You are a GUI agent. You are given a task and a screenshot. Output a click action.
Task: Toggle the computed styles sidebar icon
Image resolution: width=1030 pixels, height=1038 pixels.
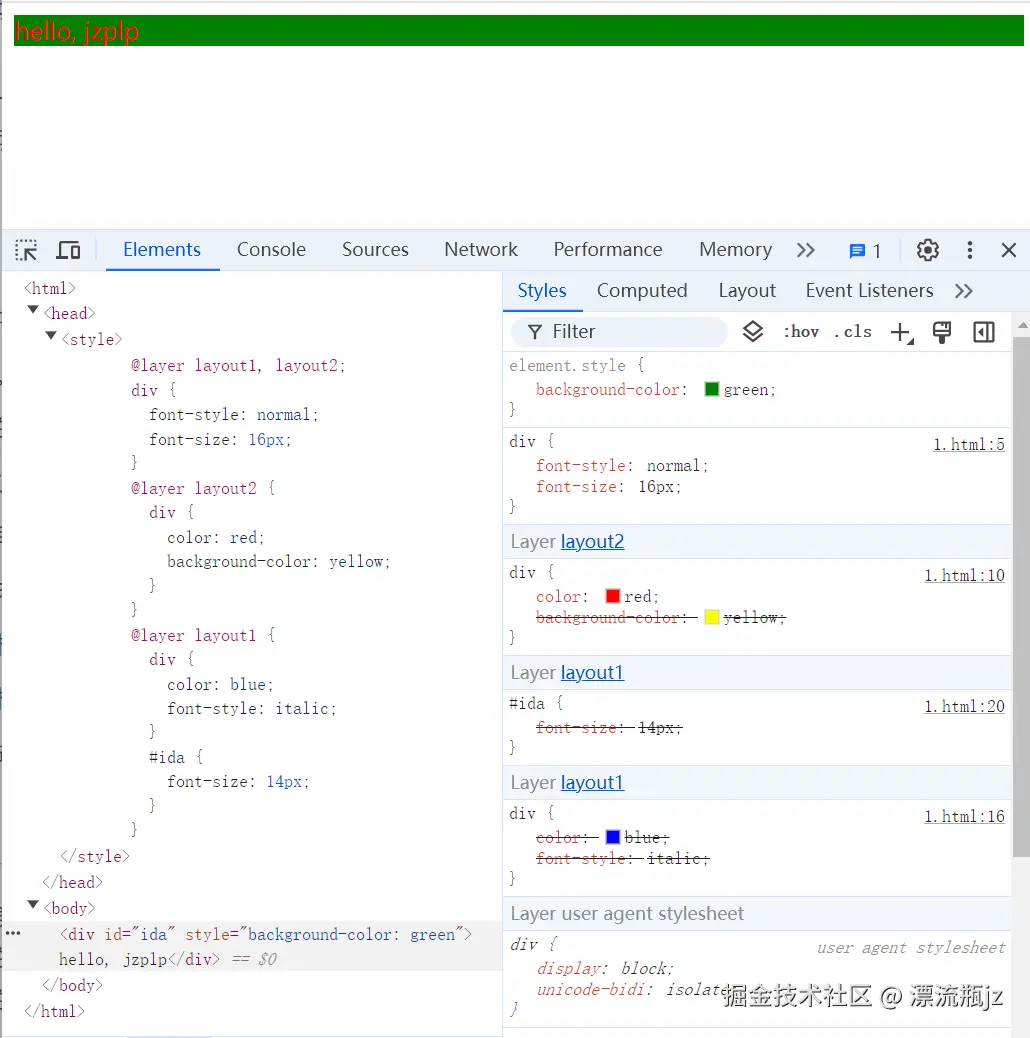pos(984,332)
